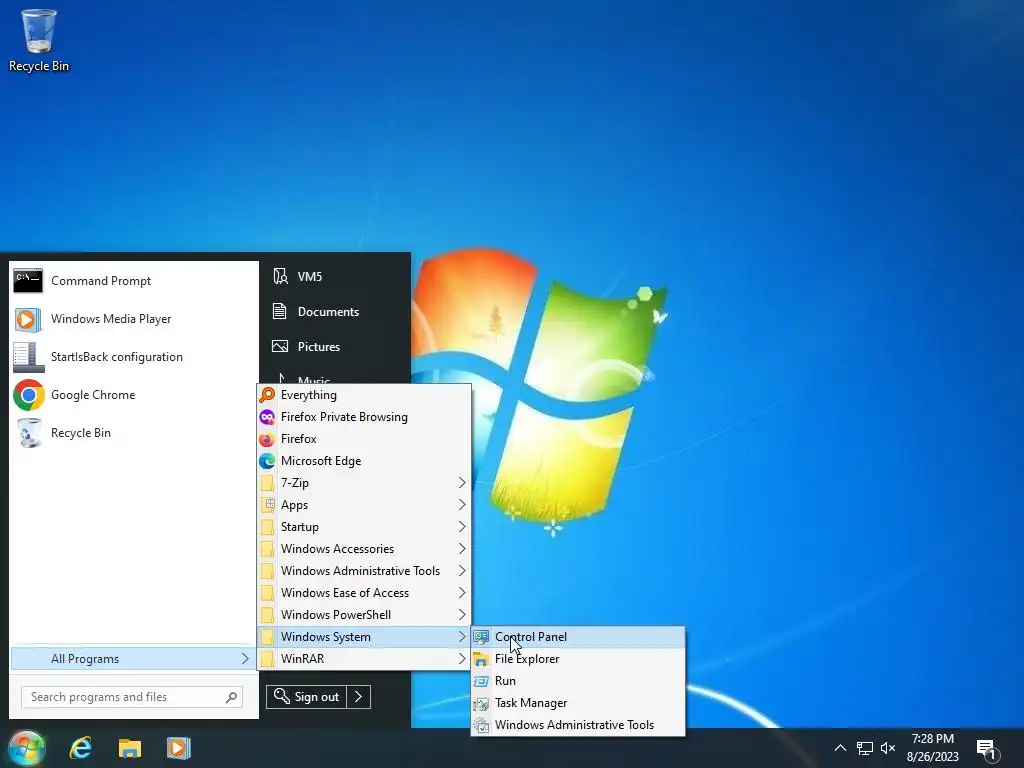Click the Pictures icon in right pane
1024x768 pixels.
point(280,347)
